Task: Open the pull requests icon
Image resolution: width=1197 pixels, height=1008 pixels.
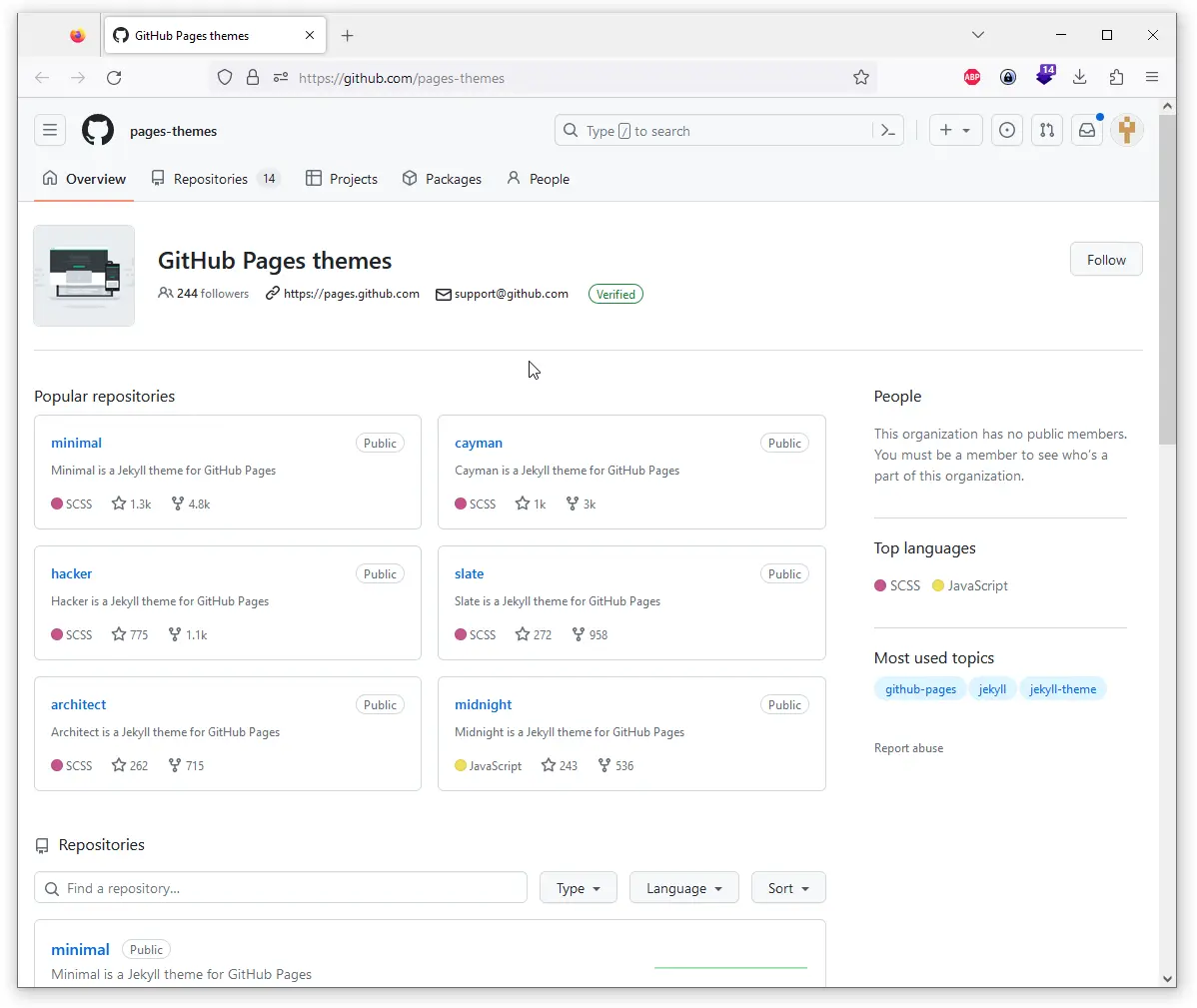Action: (1046, 131)
